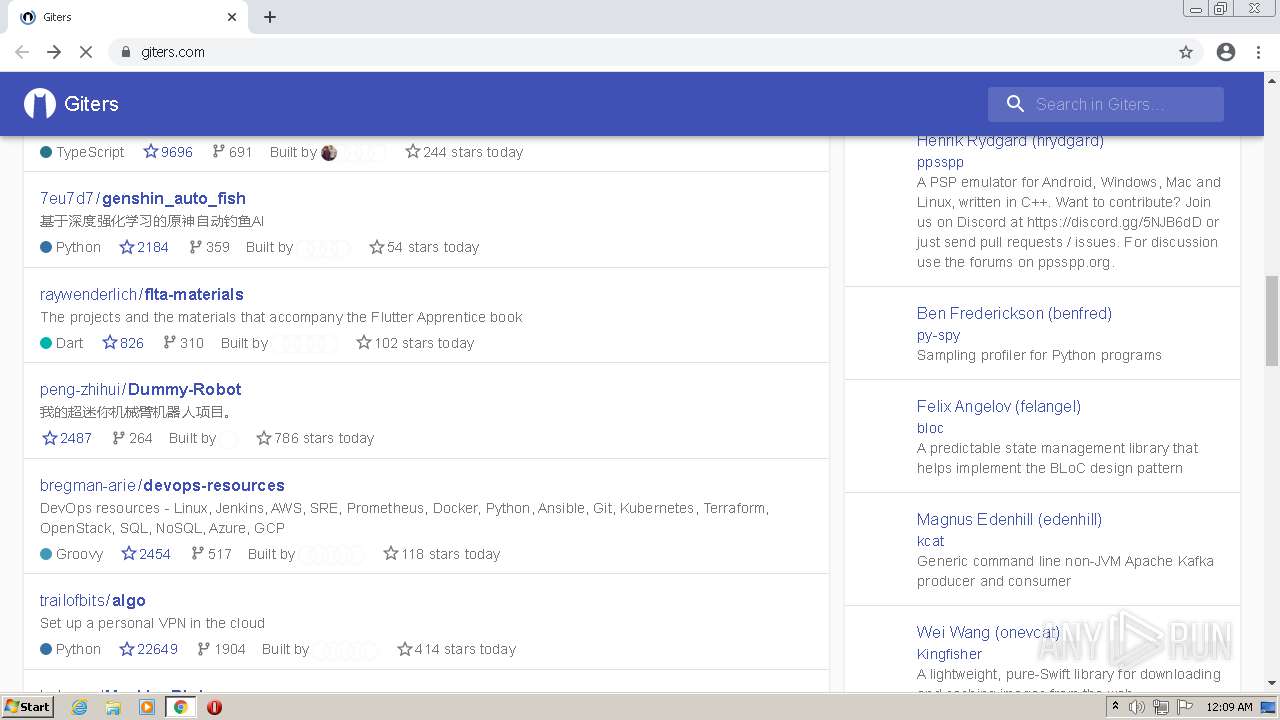1280x720 pixels.
Task: Click the search magnifier icon
Action: click(1015, 104)
